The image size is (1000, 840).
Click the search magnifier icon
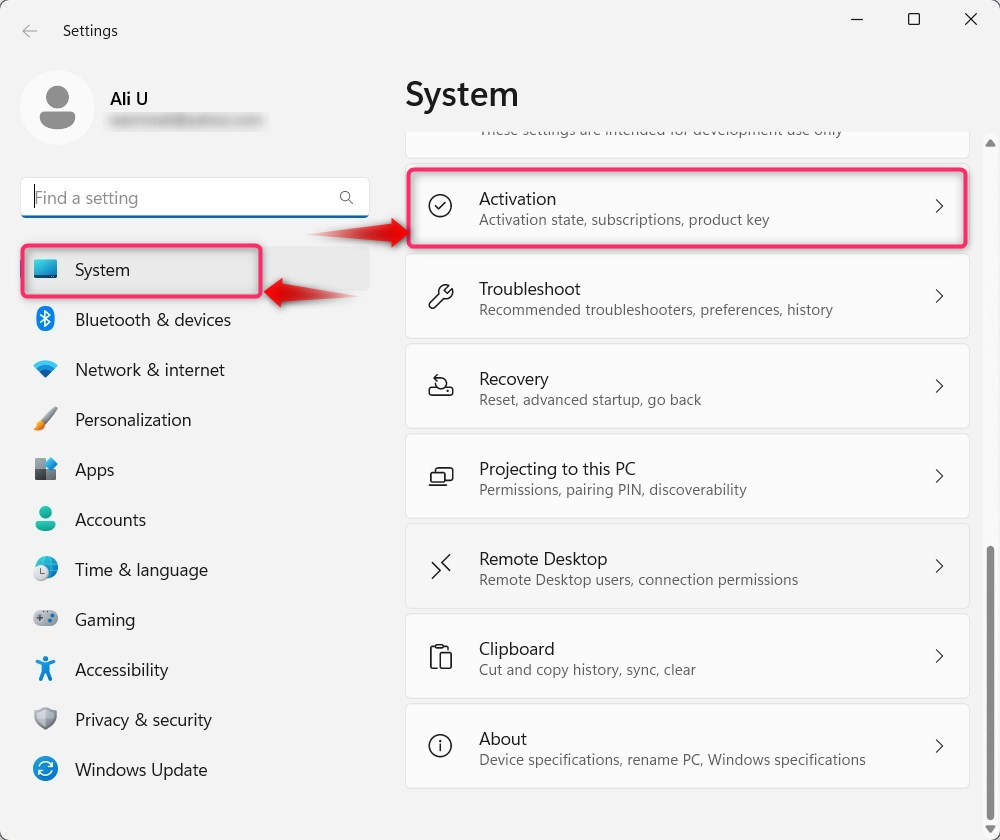(346, 198)
